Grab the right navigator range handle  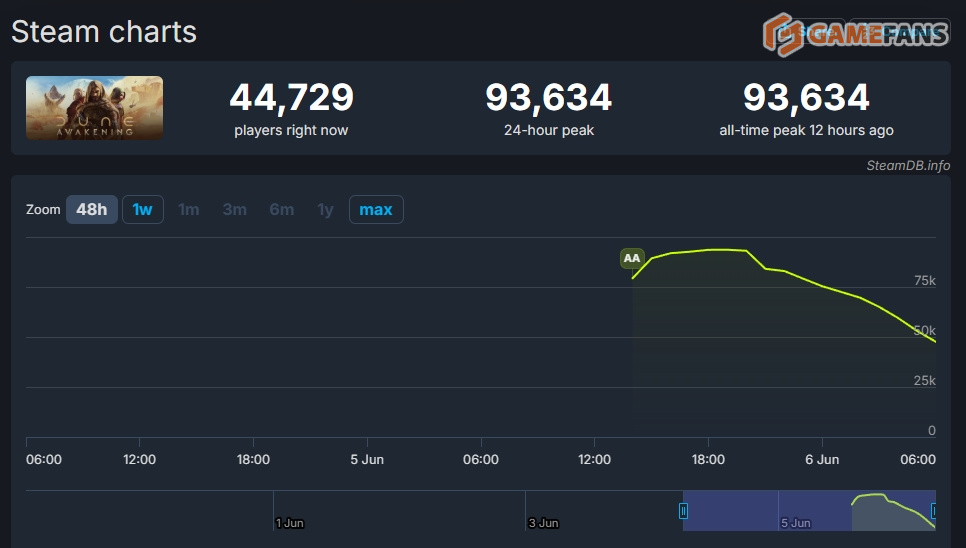click(x=934, y=510)
